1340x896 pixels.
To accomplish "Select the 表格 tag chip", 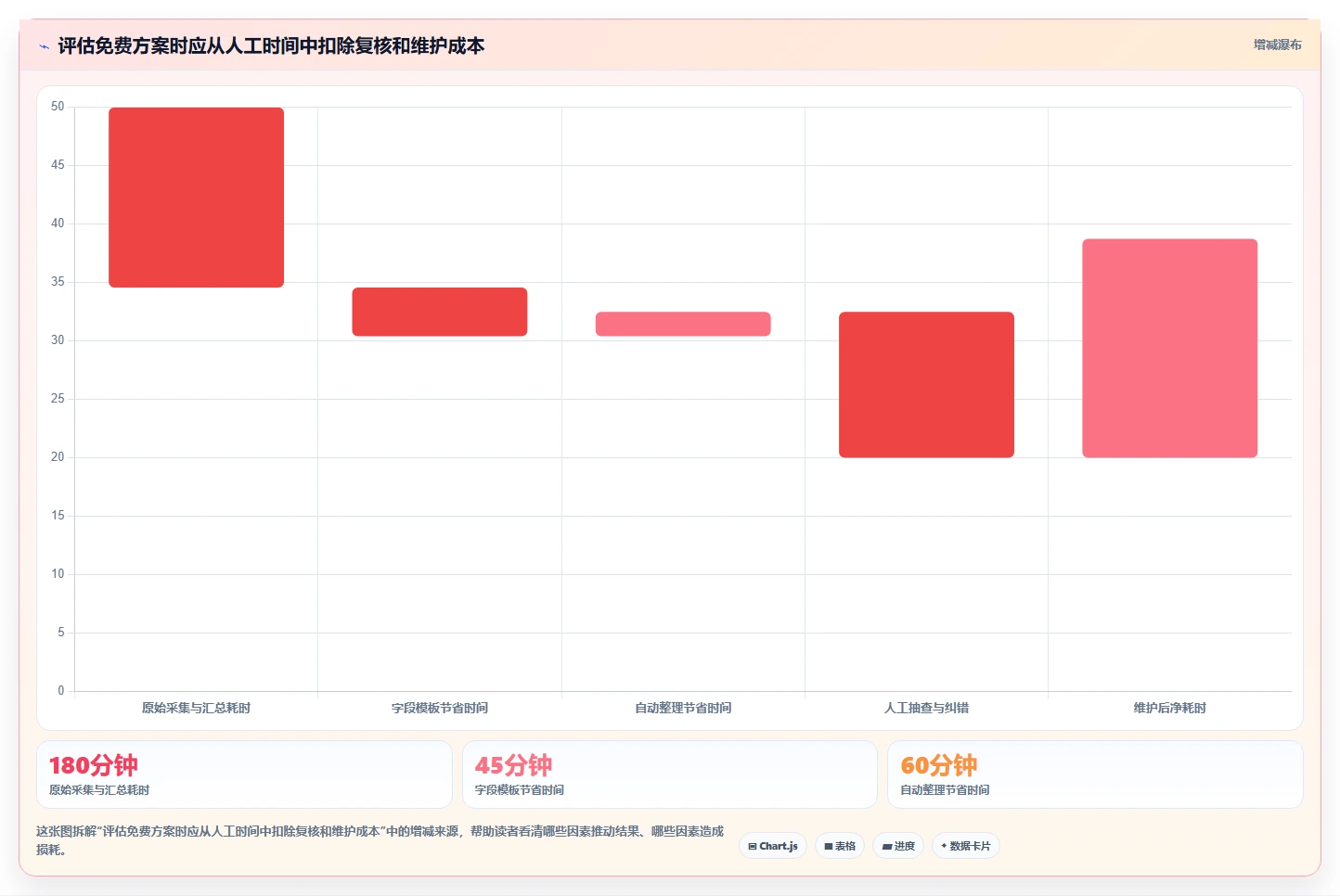I will click(840, 846).
